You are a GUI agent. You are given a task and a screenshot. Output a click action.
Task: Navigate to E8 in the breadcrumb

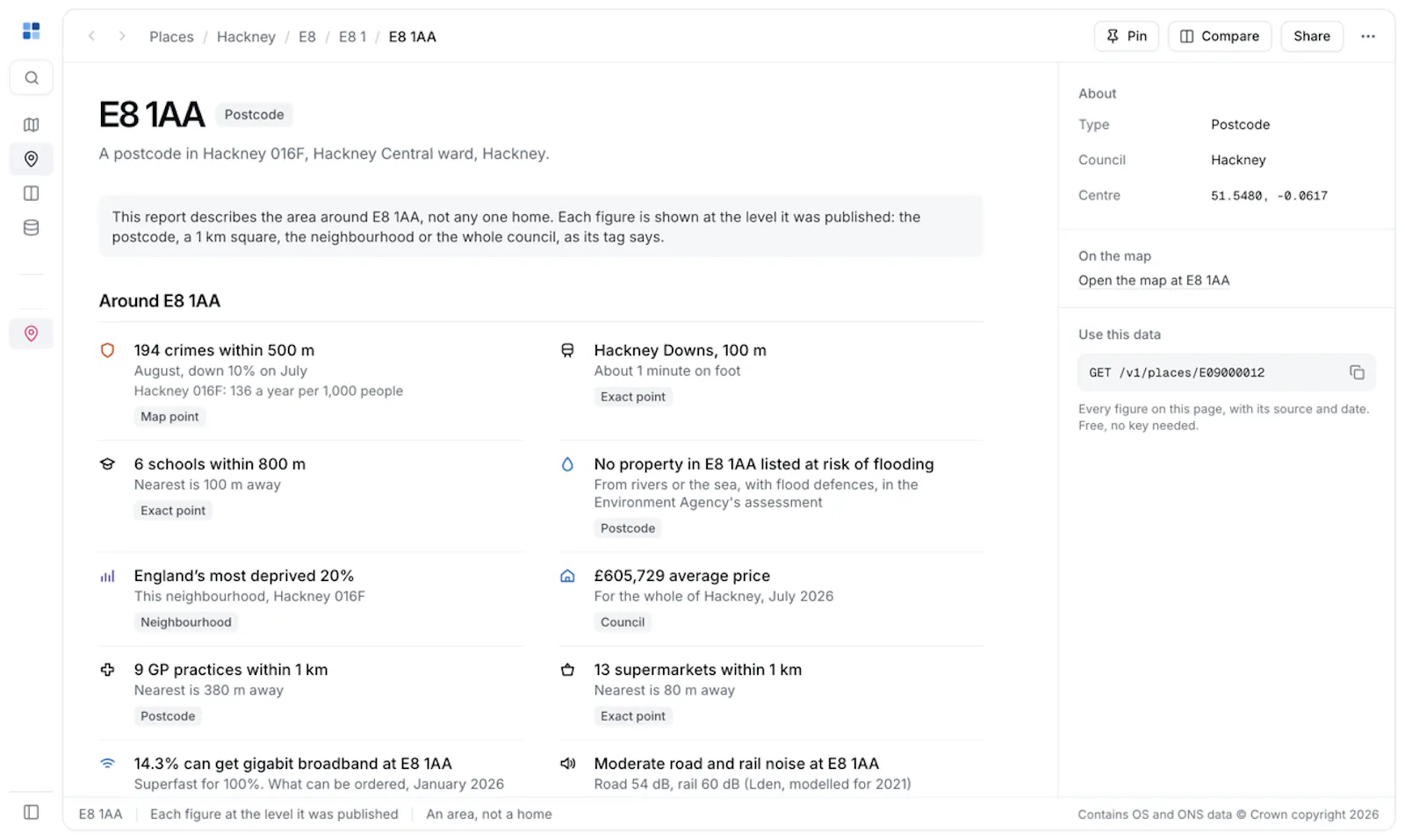[x=306, y=37]
